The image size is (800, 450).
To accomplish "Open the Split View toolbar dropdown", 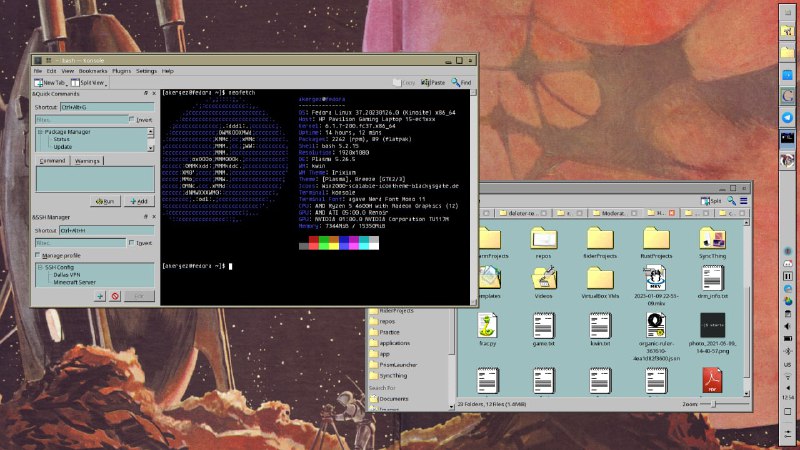I will tap(89, 83).
